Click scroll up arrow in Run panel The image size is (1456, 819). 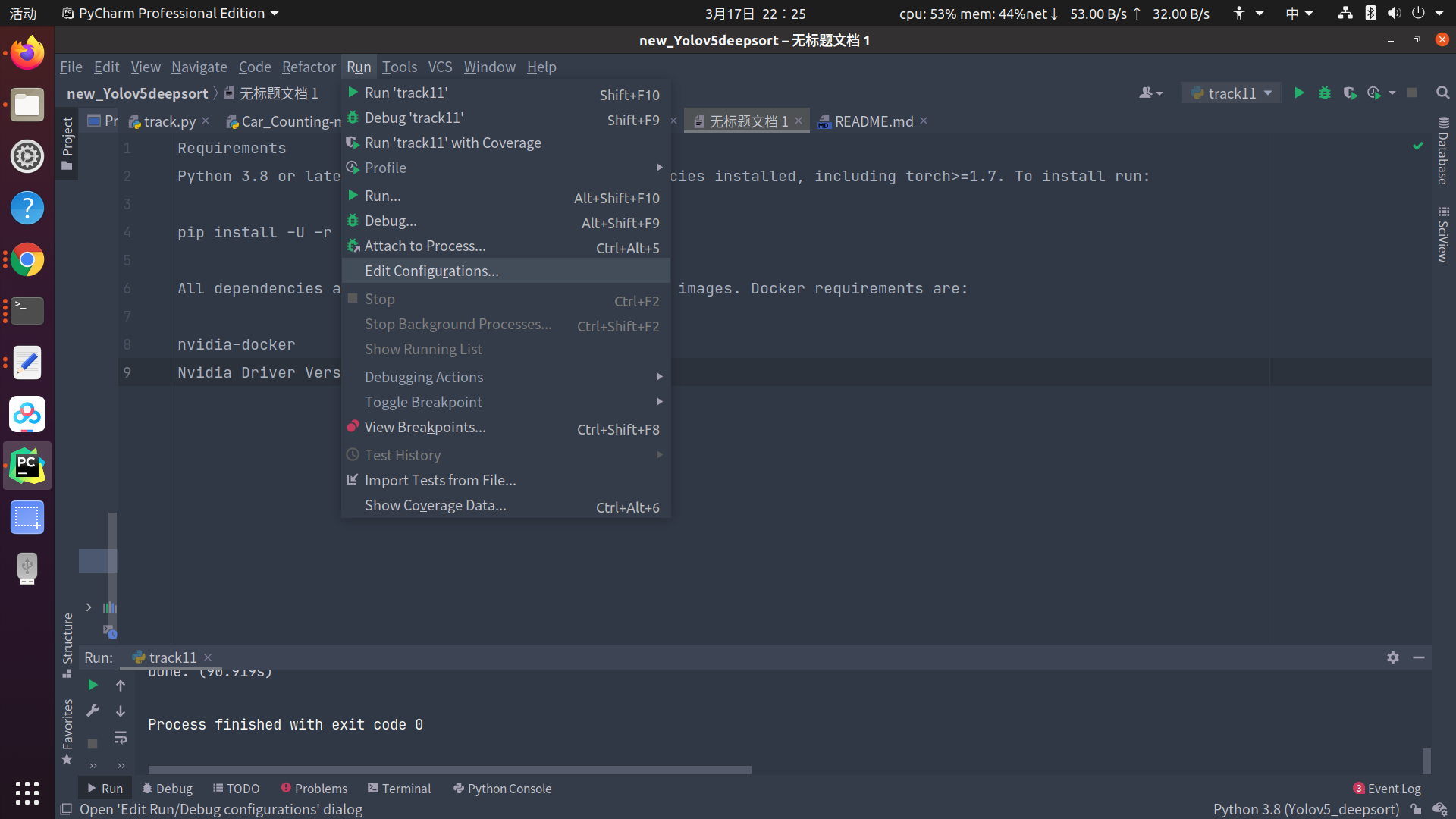[x=121, y=685]
